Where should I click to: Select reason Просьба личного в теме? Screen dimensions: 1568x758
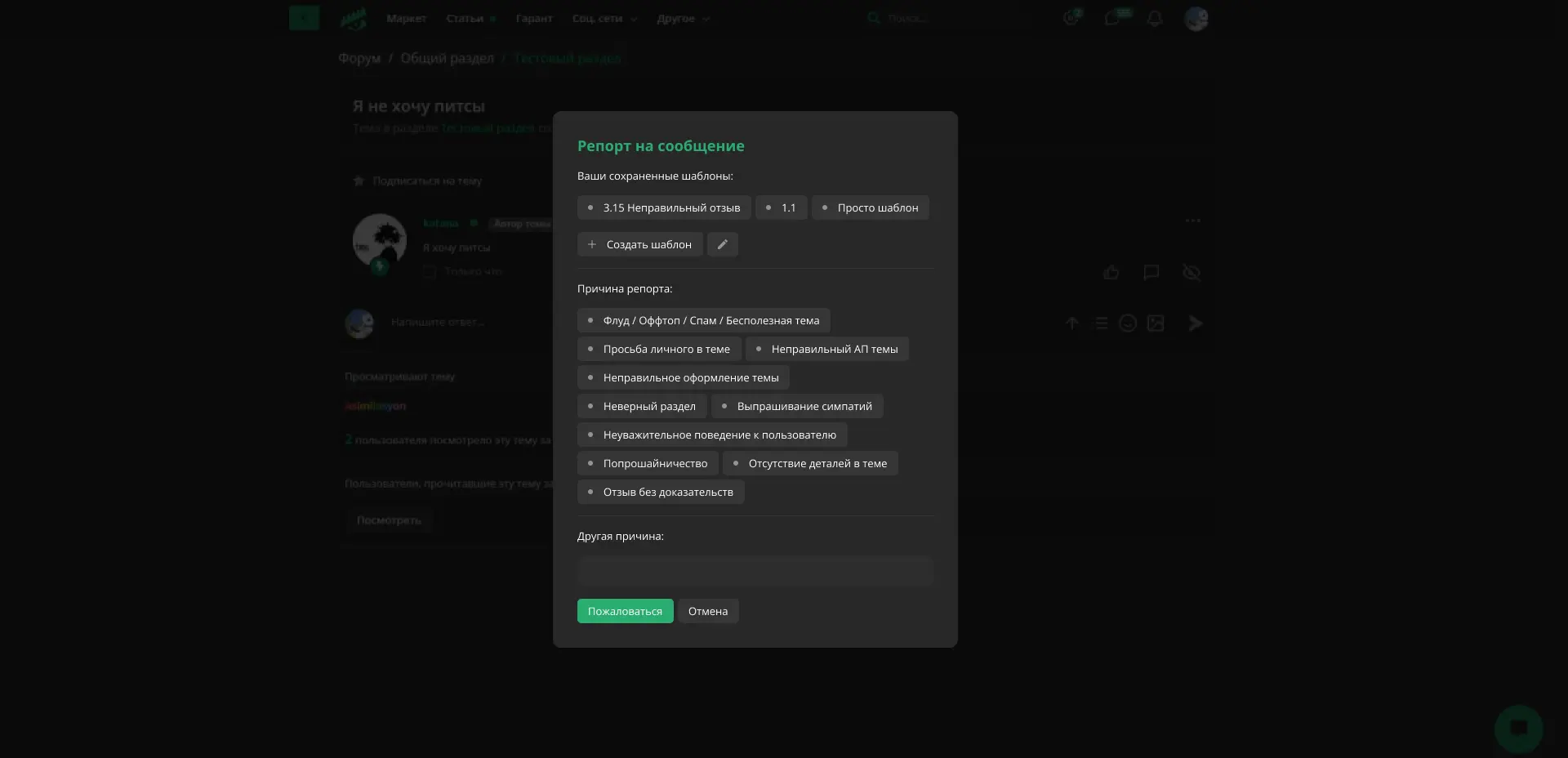[659, 349]
